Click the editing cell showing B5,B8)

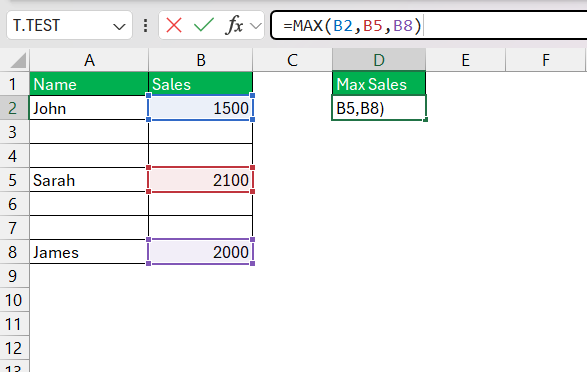[379, 108]
